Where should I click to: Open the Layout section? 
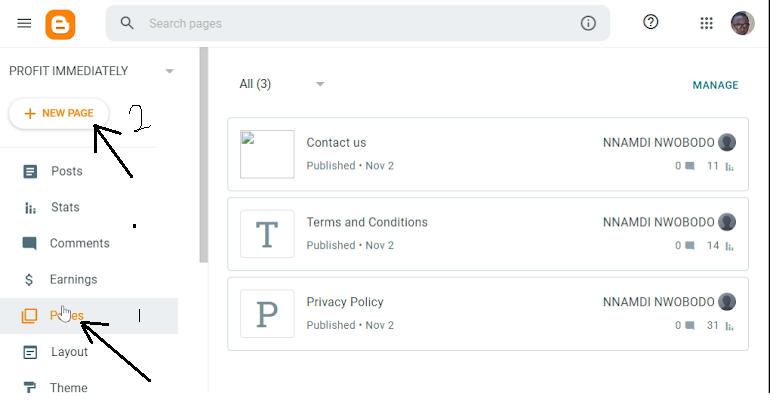[x=69, y=352]
